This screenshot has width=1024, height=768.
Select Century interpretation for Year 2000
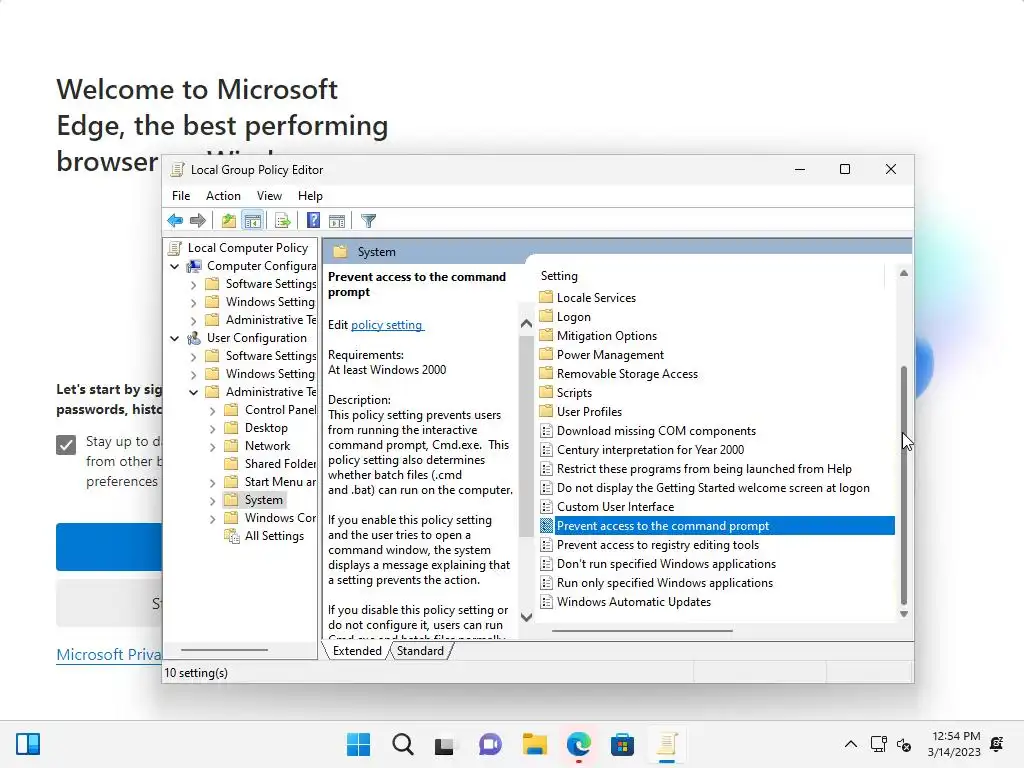click(x=650, y=449)
